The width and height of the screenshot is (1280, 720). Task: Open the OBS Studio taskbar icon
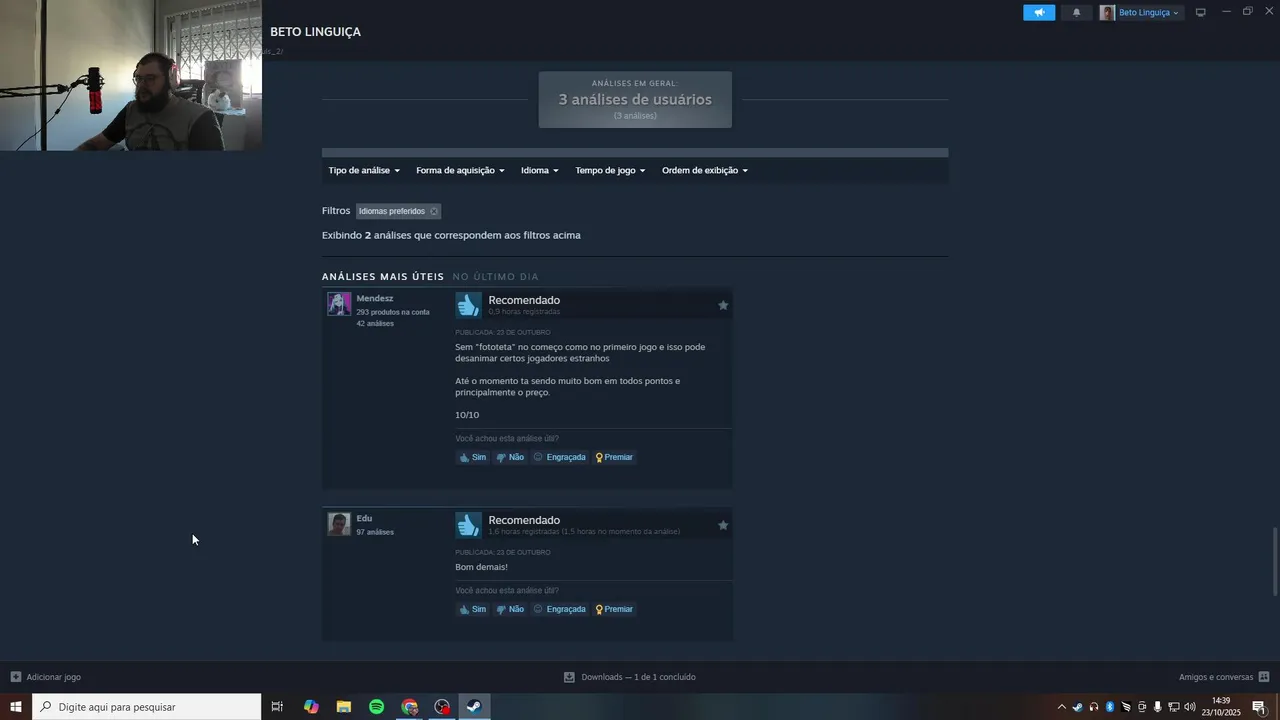point(442,707)
